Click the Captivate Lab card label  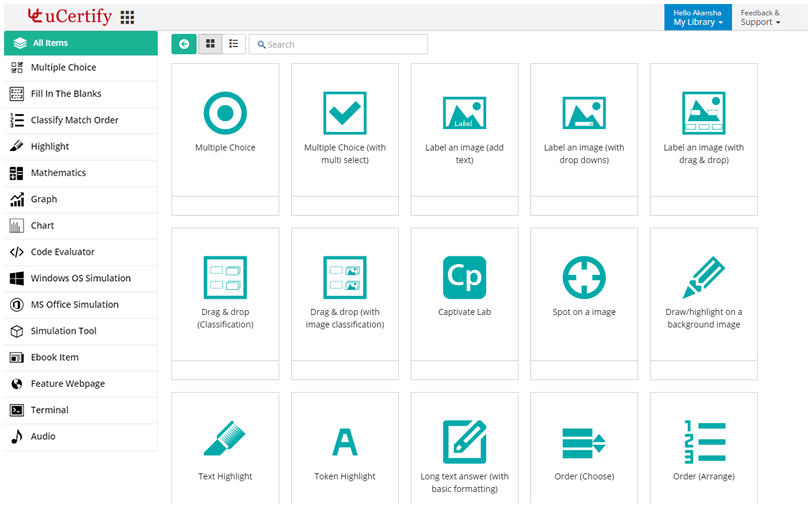pyautogui.click(x=464, y=312)
